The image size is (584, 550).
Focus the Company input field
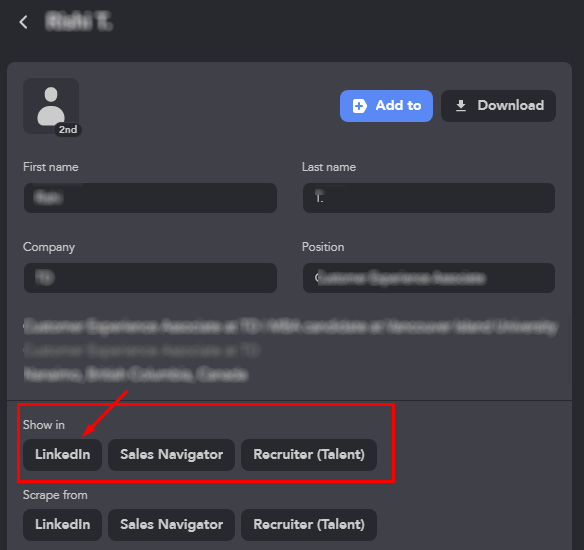coord(150,278)
